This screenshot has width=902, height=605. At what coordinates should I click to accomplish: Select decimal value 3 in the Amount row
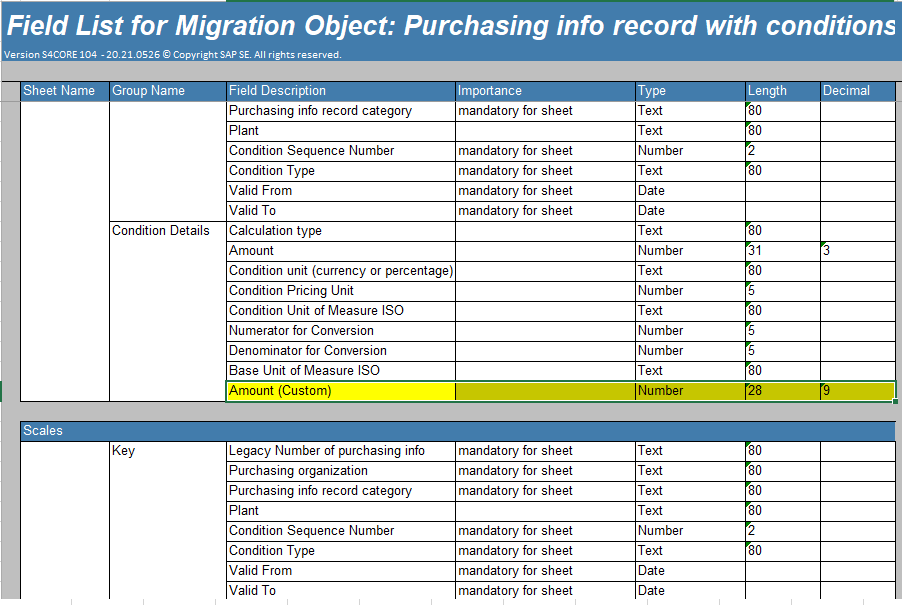[858, 251]
